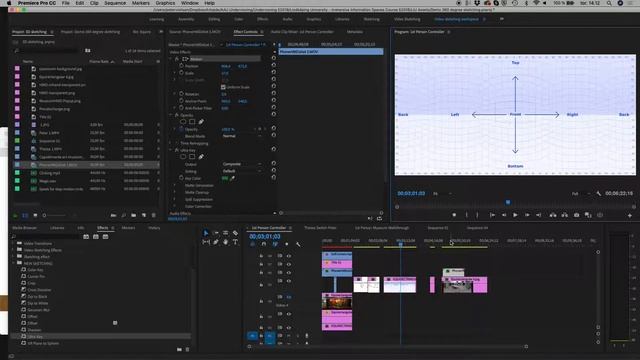Select the Type tool
Screen dimensions: 640x360
236,242
